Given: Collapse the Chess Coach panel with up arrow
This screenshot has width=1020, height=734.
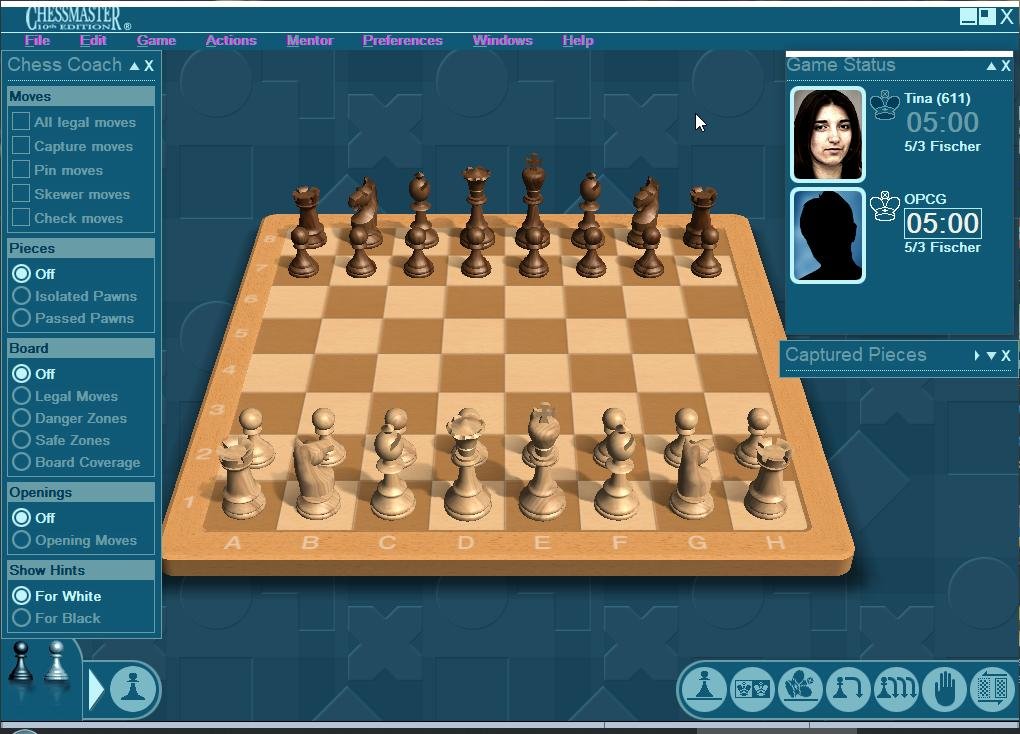Looking at the screenshot, I should point(134,66).
